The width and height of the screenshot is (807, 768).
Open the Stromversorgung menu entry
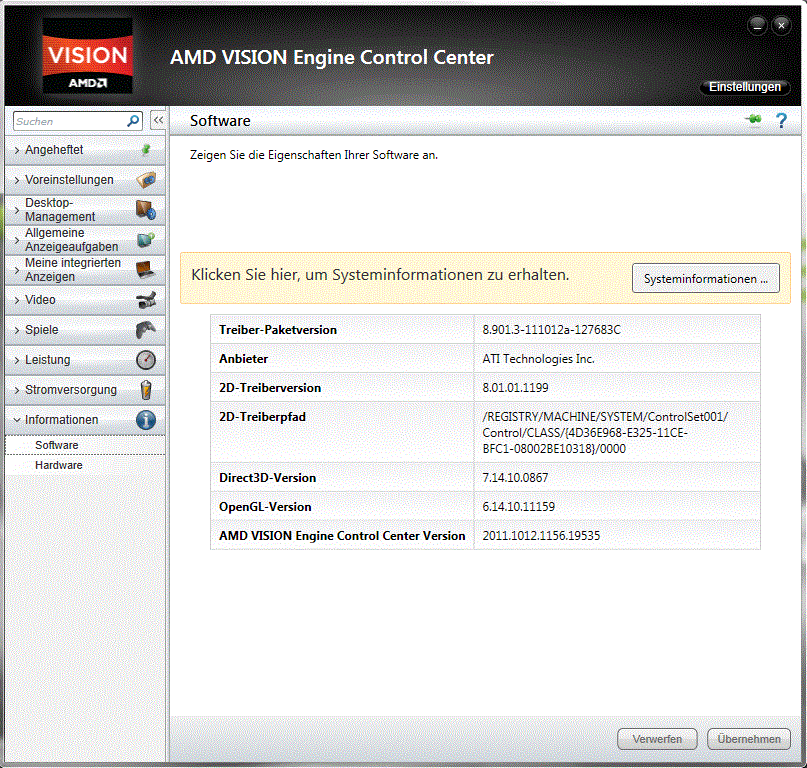pyautogui.click(x=85, y=390)
